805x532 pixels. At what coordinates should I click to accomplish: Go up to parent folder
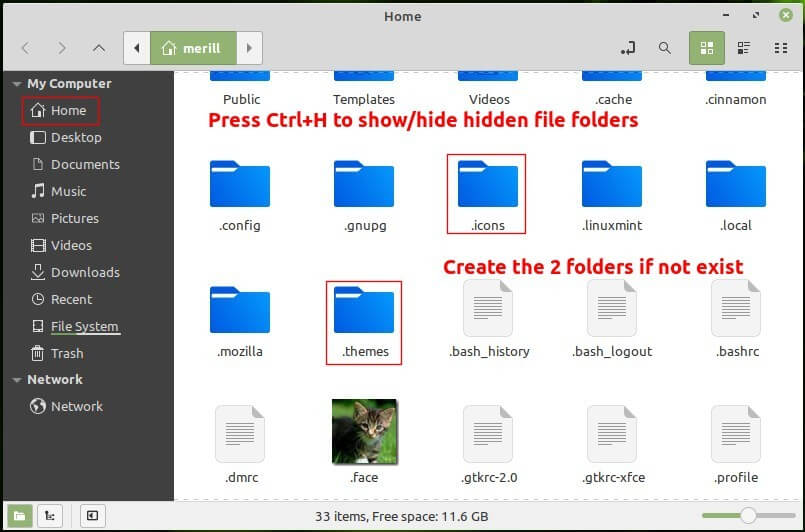98,47
